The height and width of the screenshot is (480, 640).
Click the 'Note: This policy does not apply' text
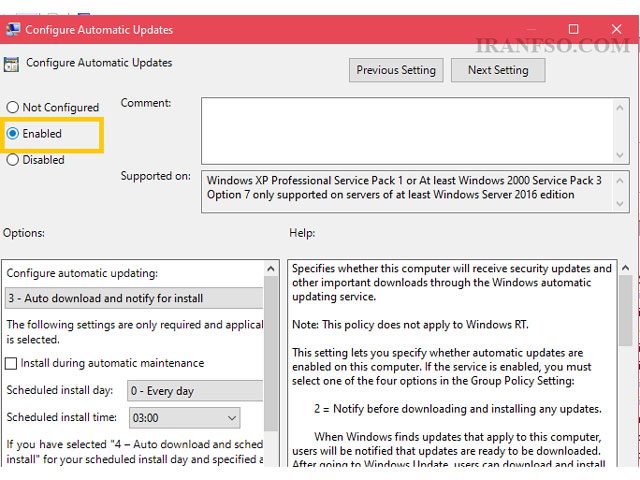coord(410,325)
